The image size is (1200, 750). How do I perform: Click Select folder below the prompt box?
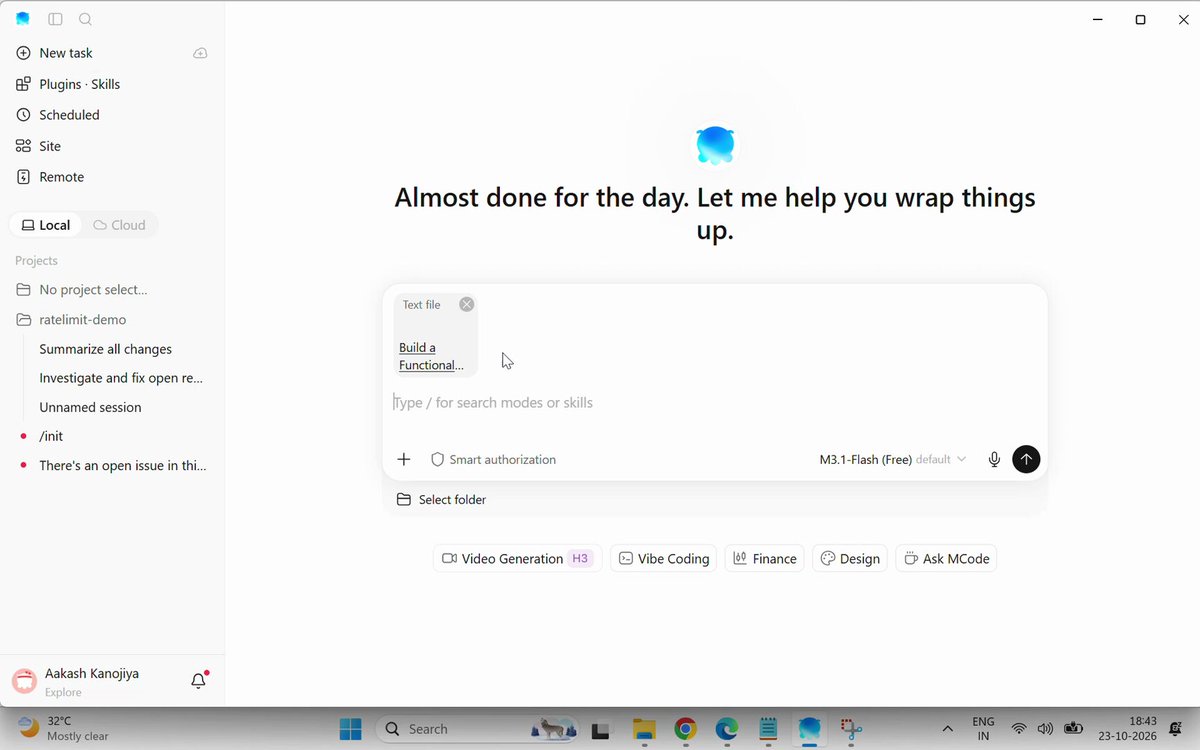coord(441,500)
